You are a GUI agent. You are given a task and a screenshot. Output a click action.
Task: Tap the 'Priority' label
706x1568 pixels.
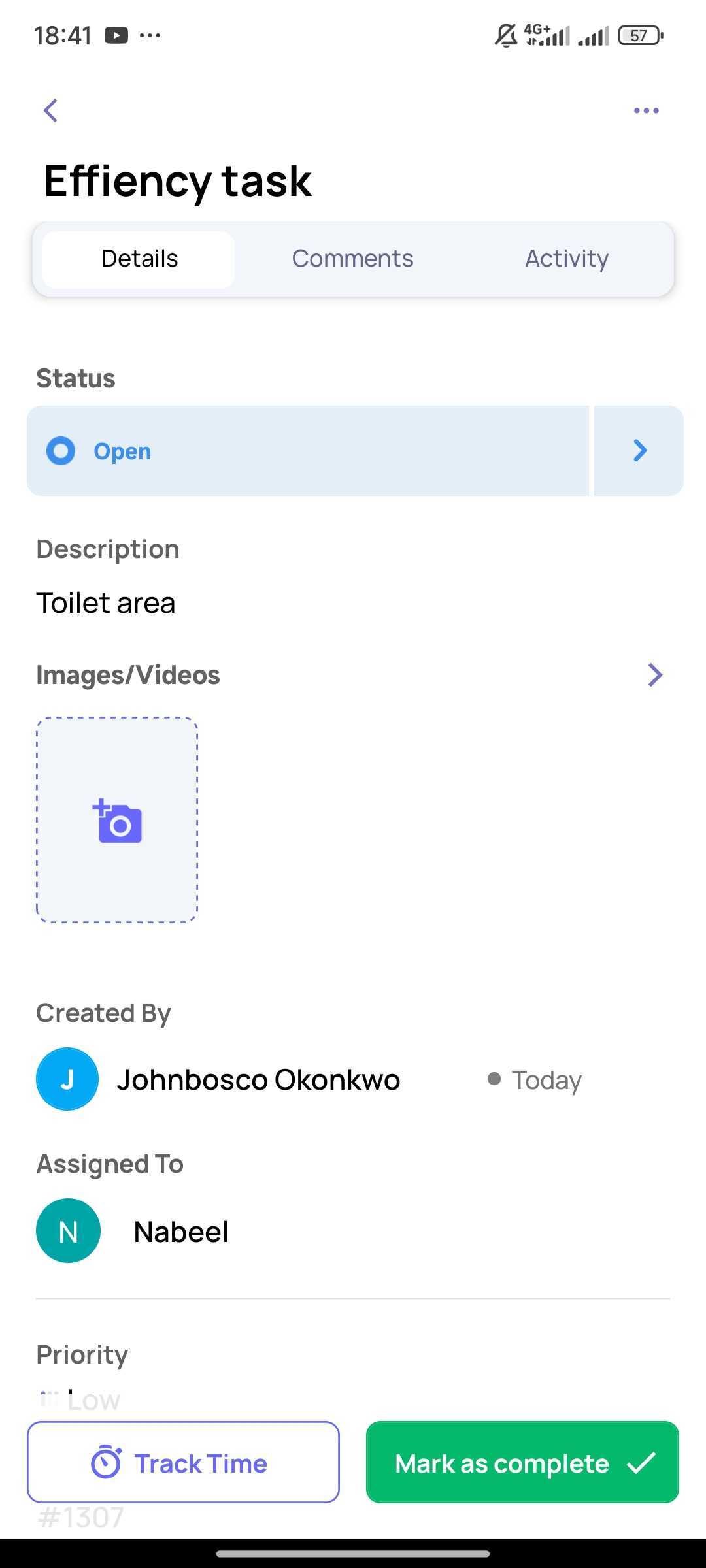[x=82, y=1355]
